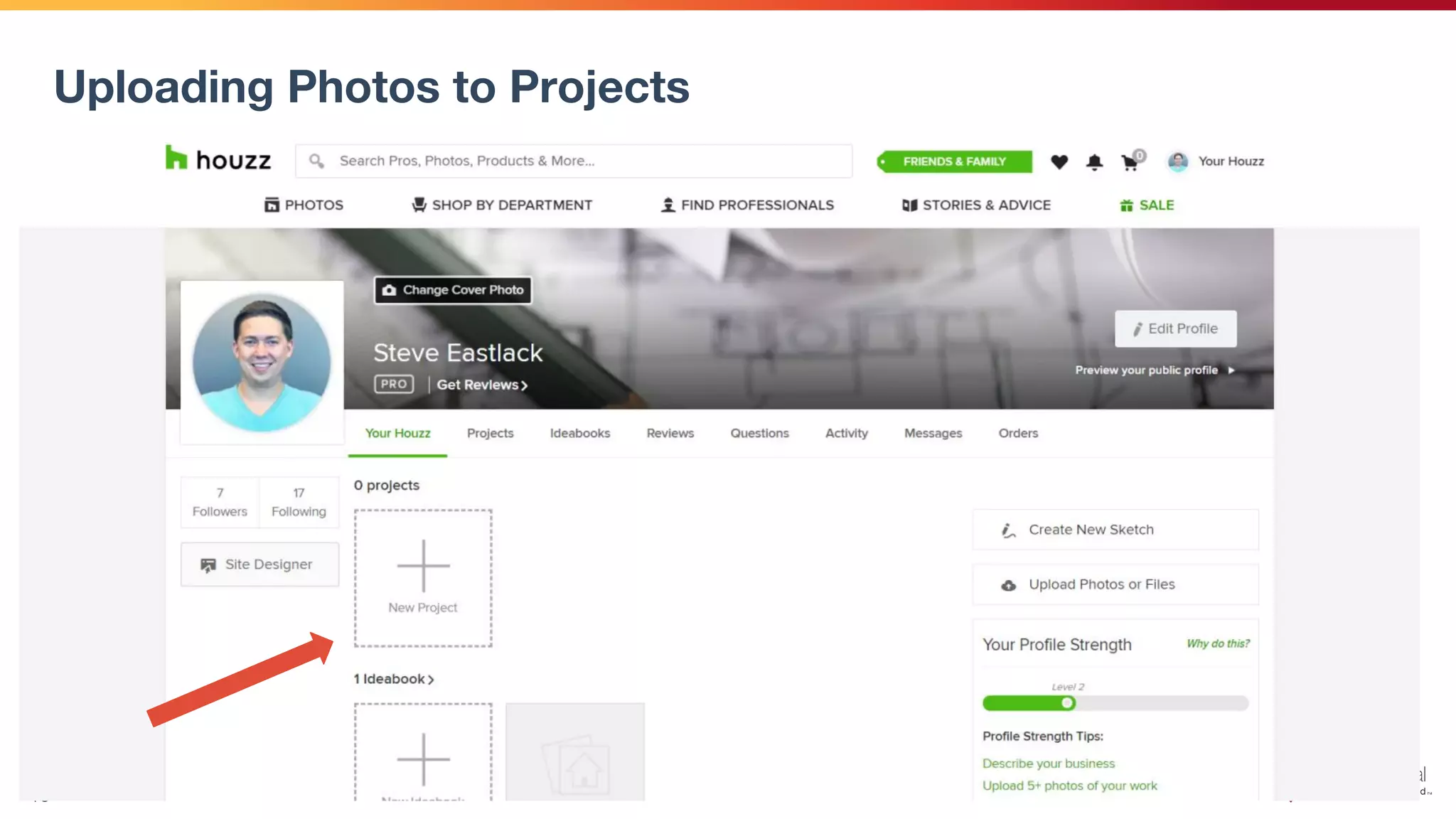Click the 17 Following count
This screenshot has width=1456, height=819.
(299, 502)
